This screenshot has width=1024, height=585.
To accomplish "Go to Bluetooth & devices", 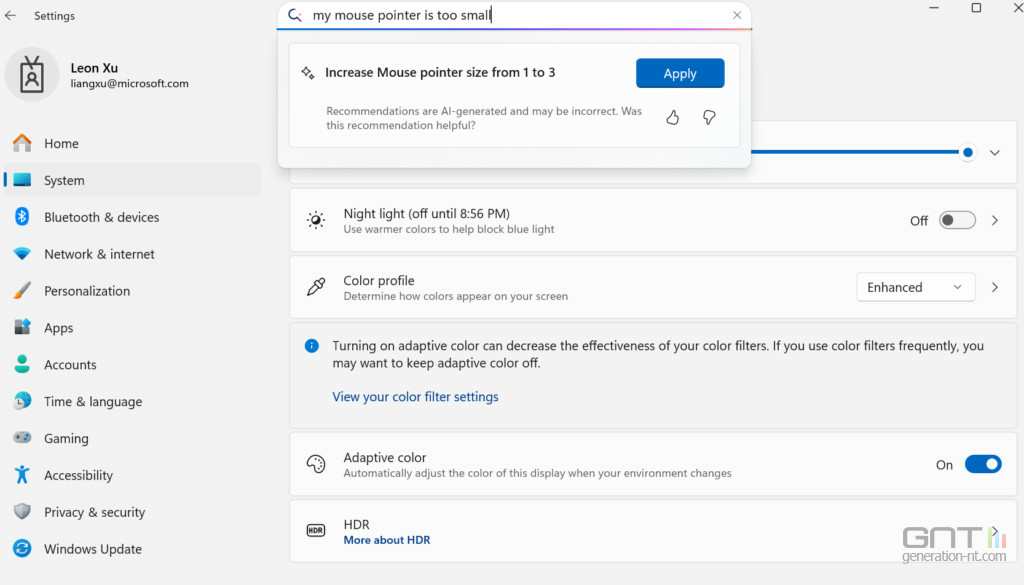I will (133, 217).
